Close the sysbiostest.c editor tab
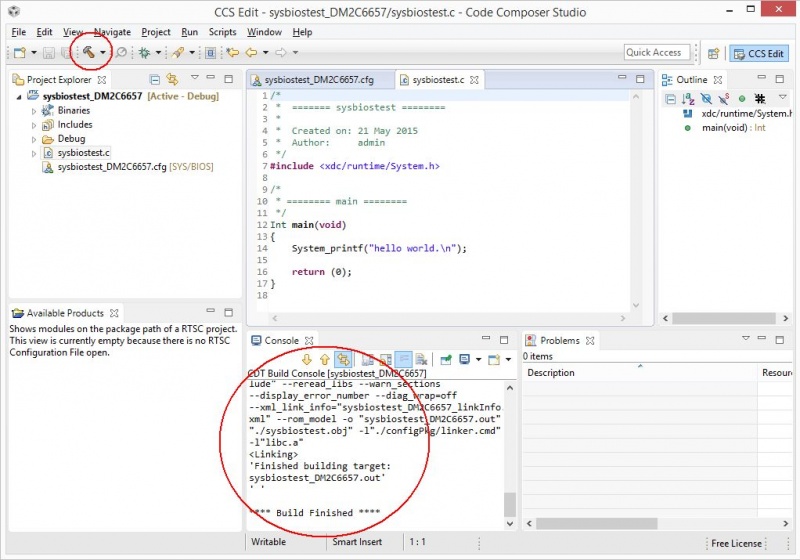Viewport: 800px width, 560px height. (x=474, y=80)
